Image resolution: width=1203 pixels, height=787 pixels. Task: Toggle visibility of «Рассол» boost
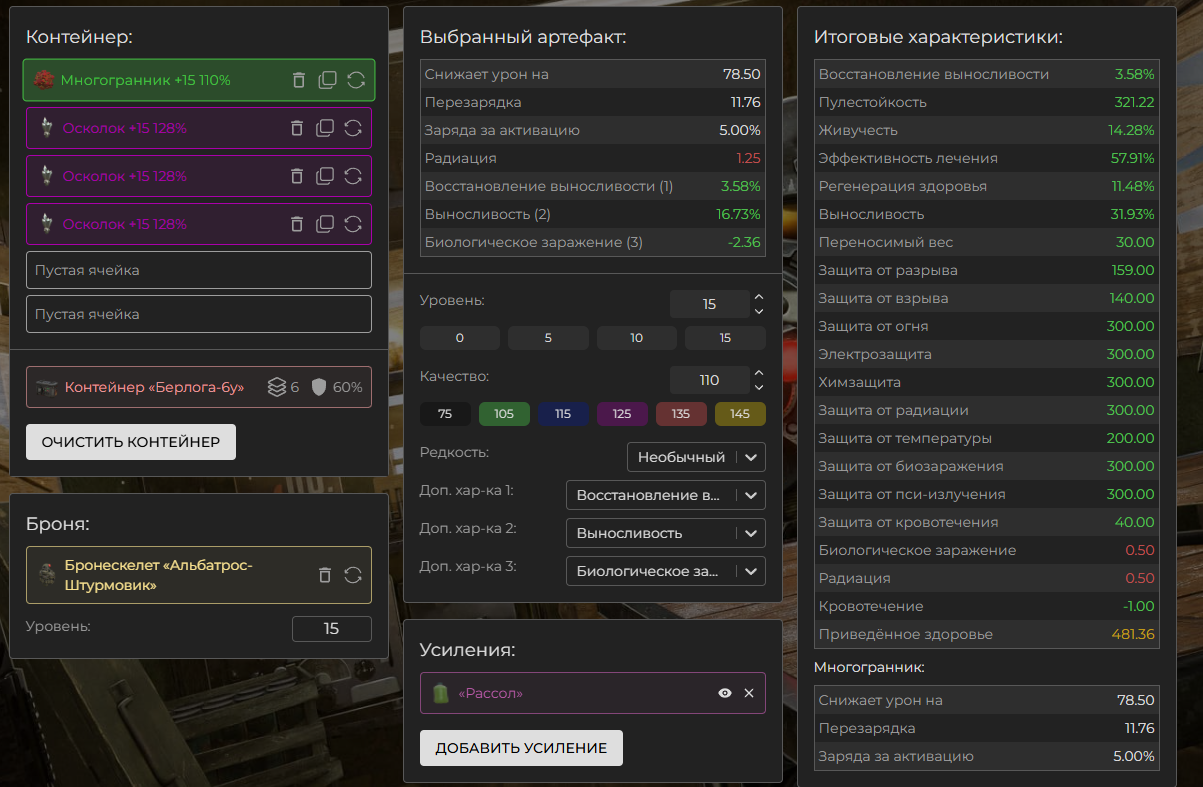pos(725,693)
